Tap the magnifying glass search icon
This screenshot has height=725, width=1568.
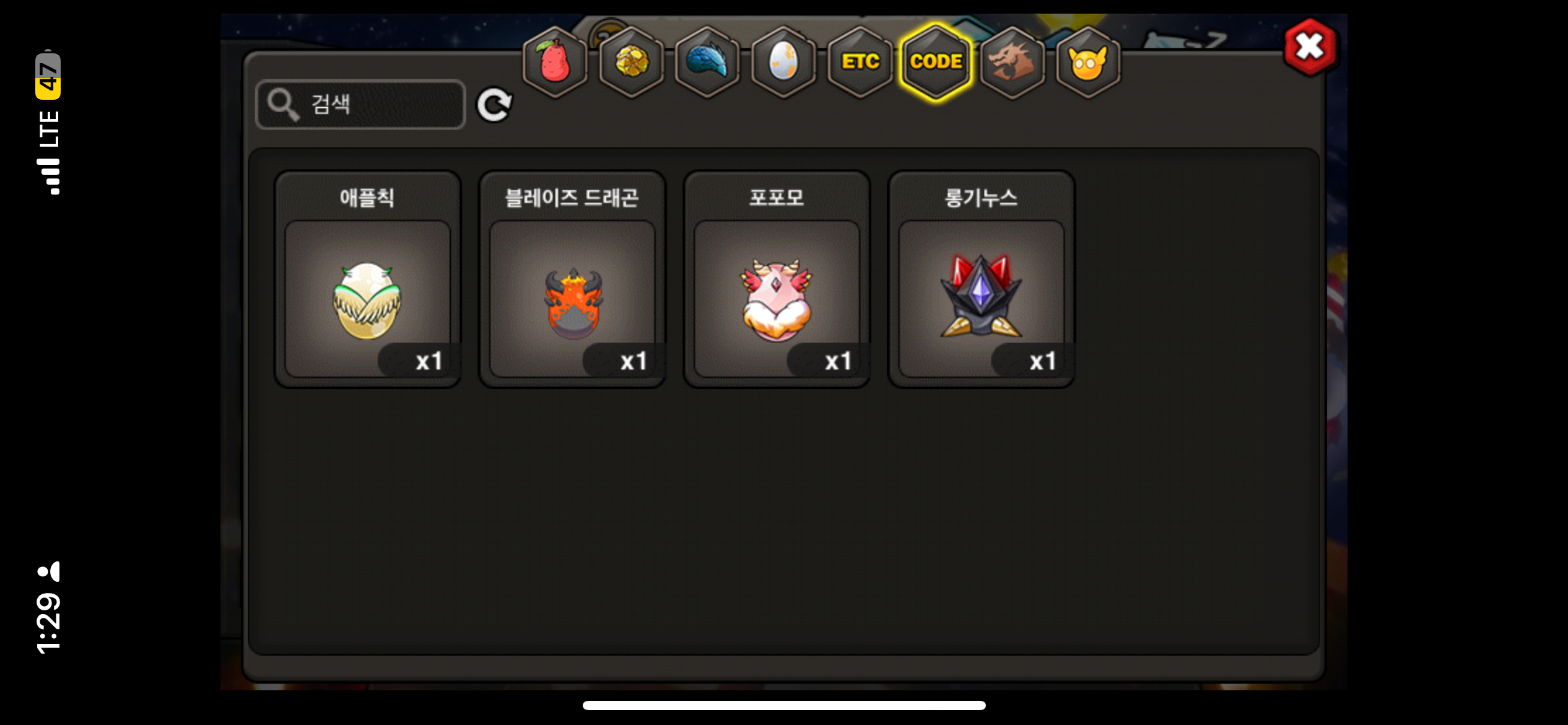283,104
